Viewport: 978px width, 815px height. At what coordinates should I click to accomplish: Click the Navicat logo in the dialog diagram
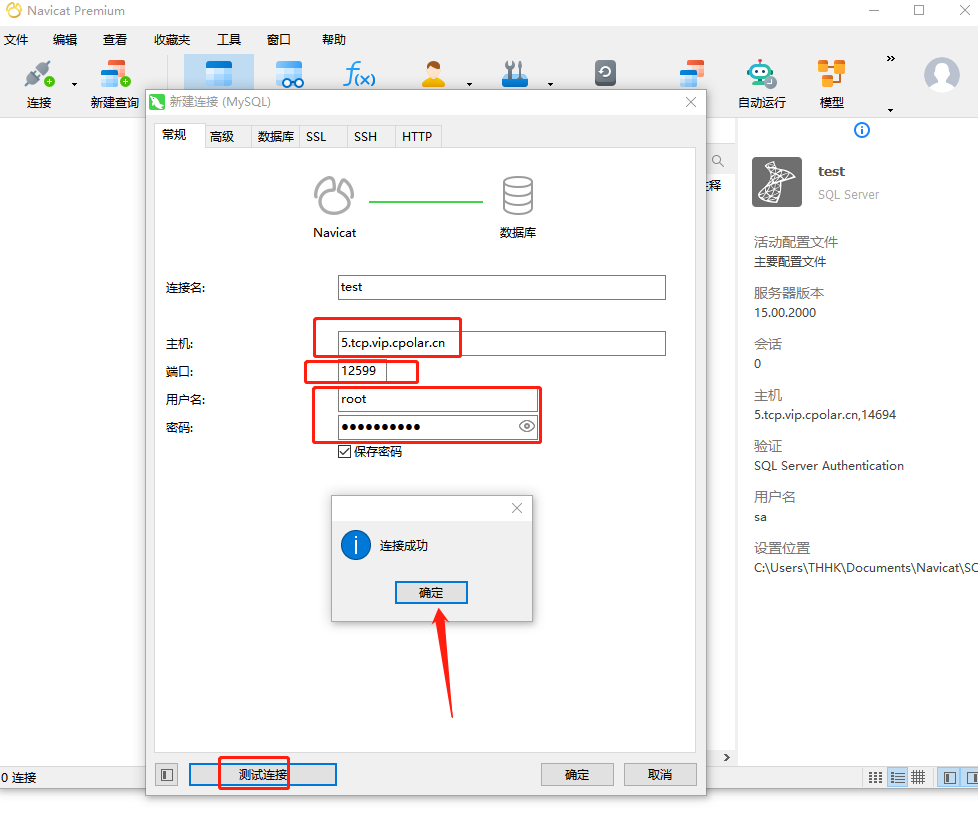pyautogui.click(x=334, y=195)
